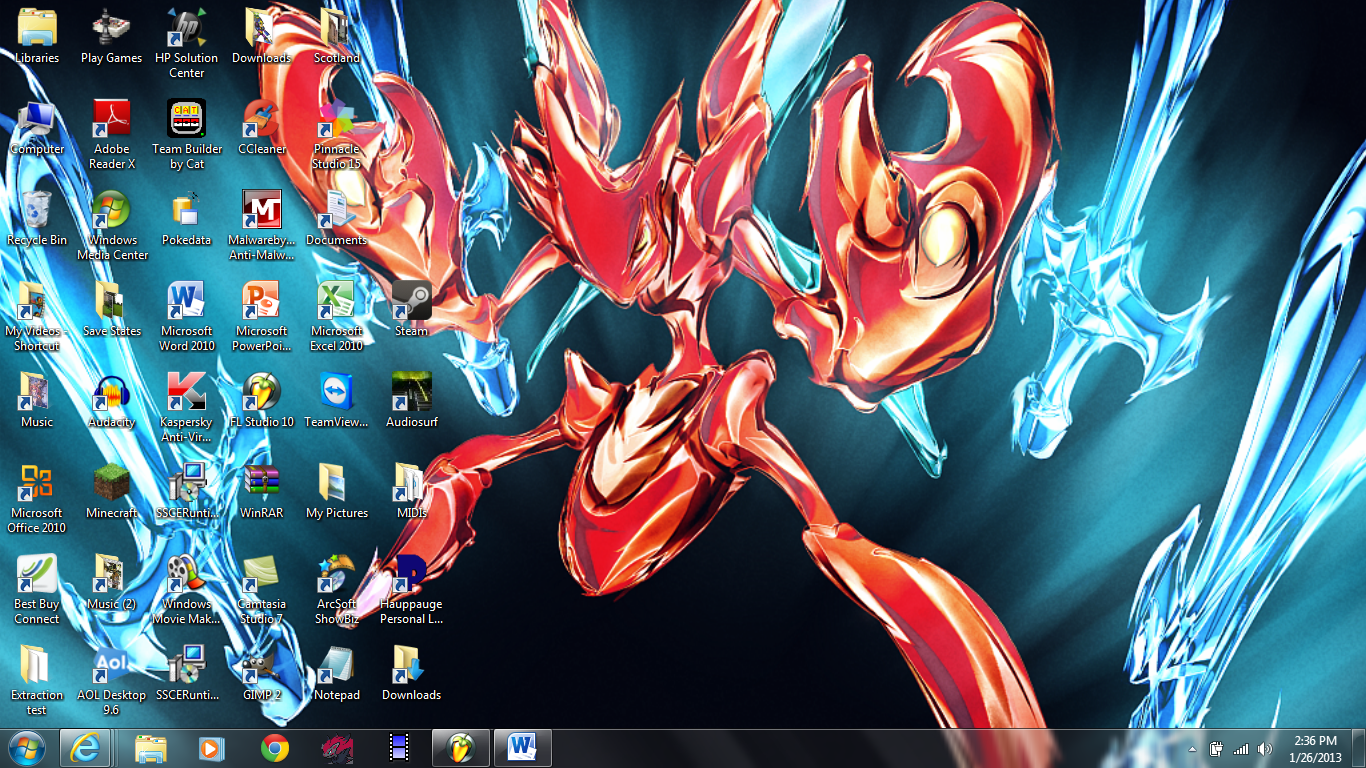
Task: Open the Windows Start menu
Action: [26, 748]
